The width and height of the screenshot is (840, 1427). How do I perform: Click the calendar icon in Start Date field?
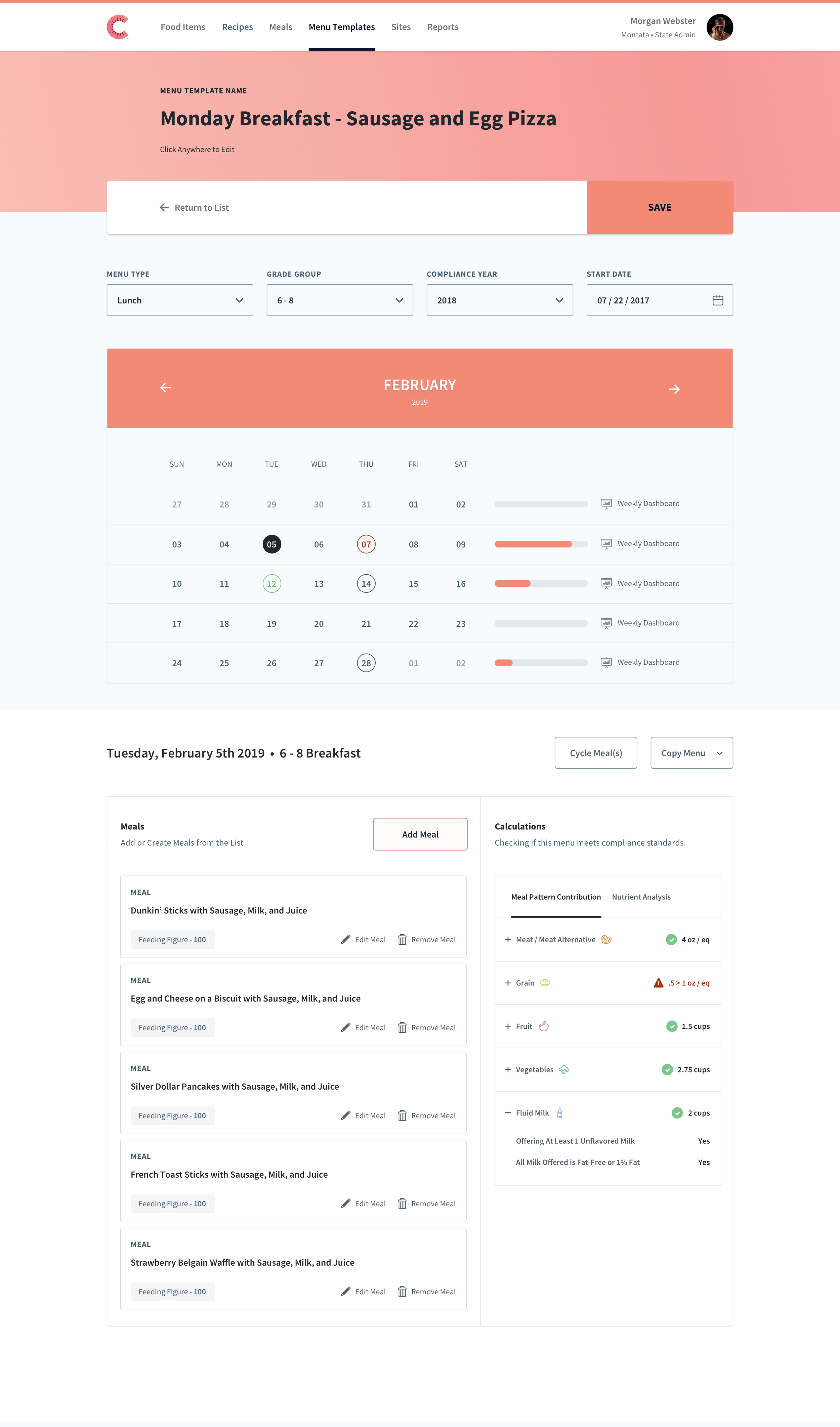717,300
